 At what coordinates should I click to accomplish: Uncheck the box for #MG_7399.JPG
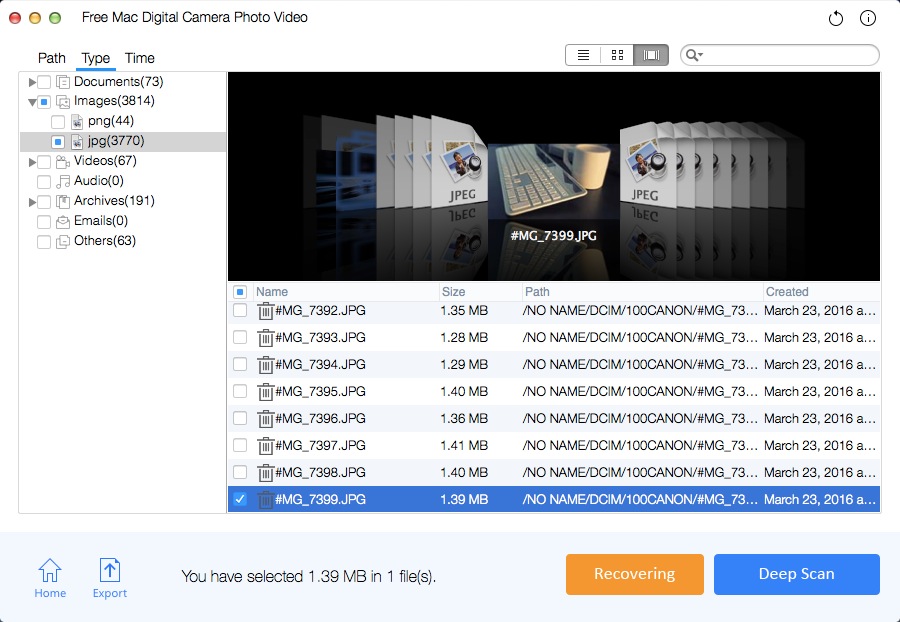pos(240,499)
